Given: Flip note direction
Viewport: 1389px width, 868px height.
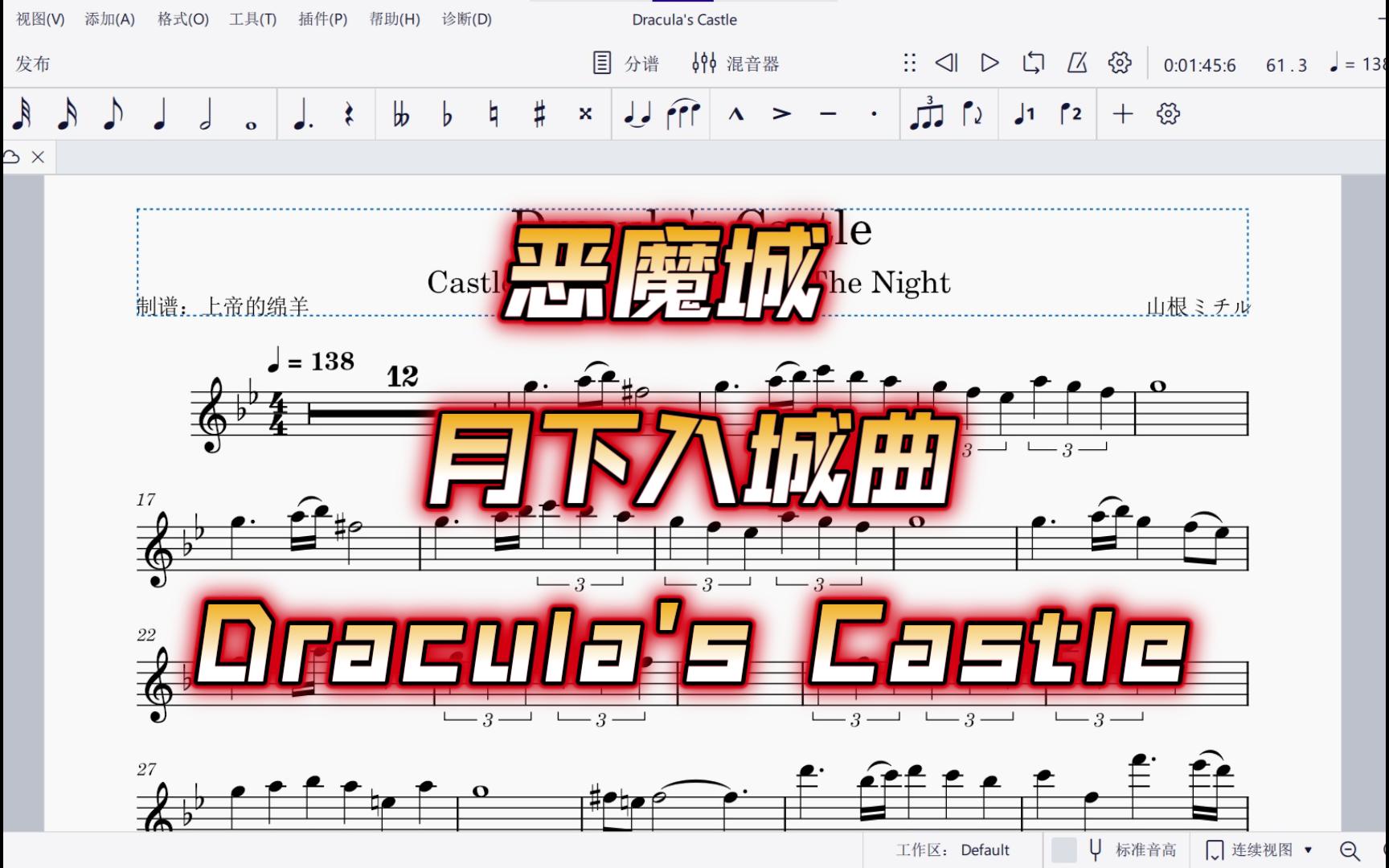Looking at the screenshot, I should point(973,114).
